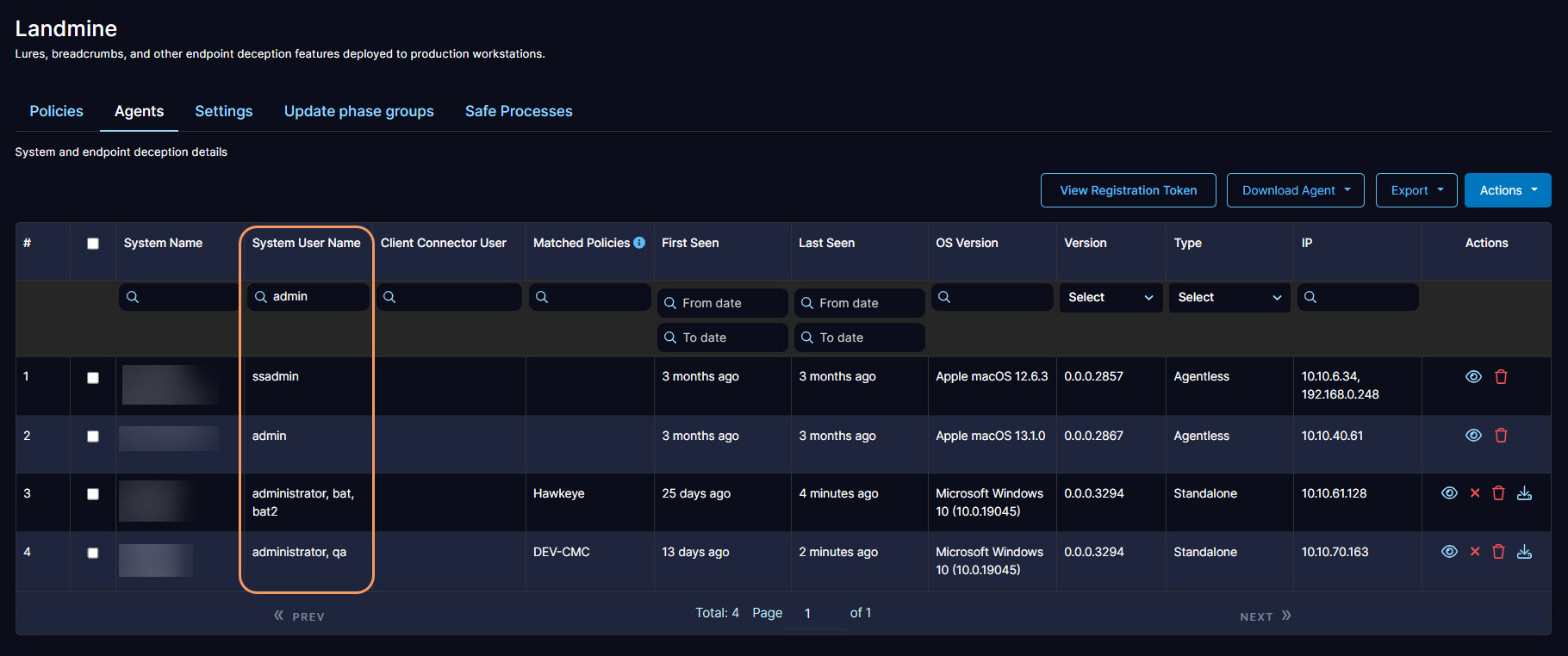This screenshot has width=1568, height=656.
Task: Click the First Seen From date field
Action: pos(723,303)
